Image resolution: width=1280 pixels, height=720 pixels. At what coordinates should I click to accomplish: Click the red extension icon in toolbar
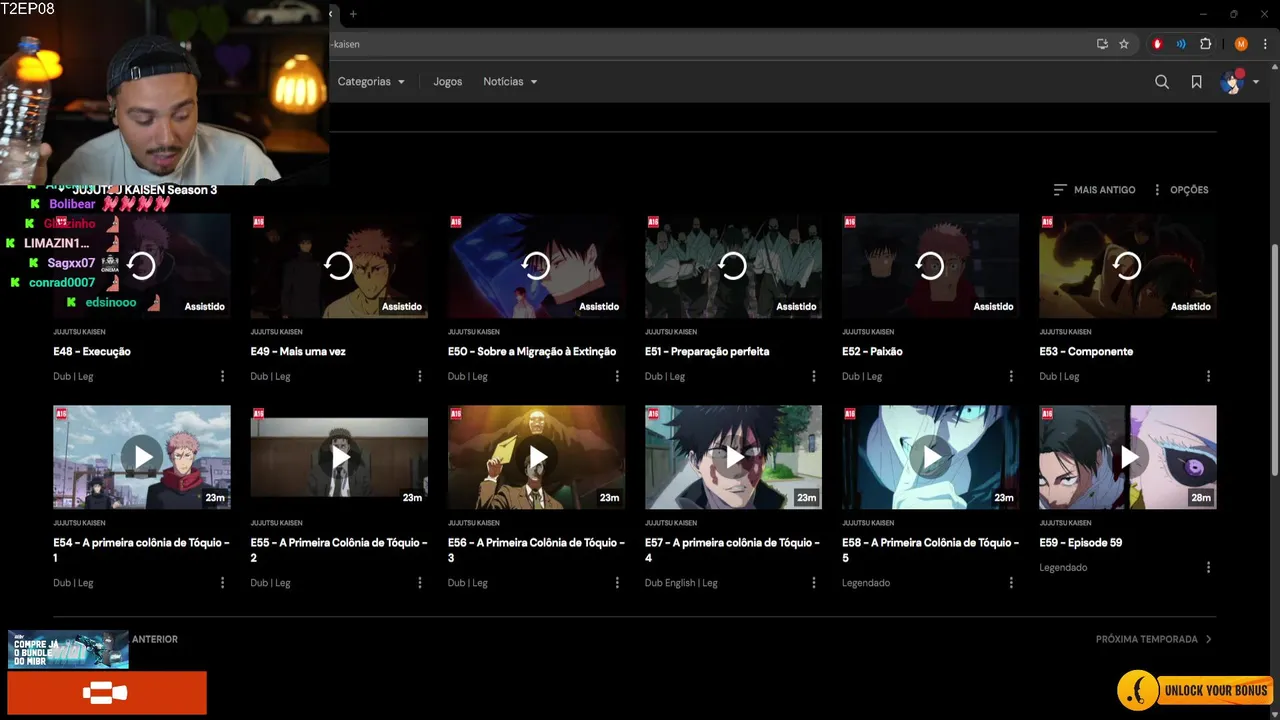coord(1157,44)
